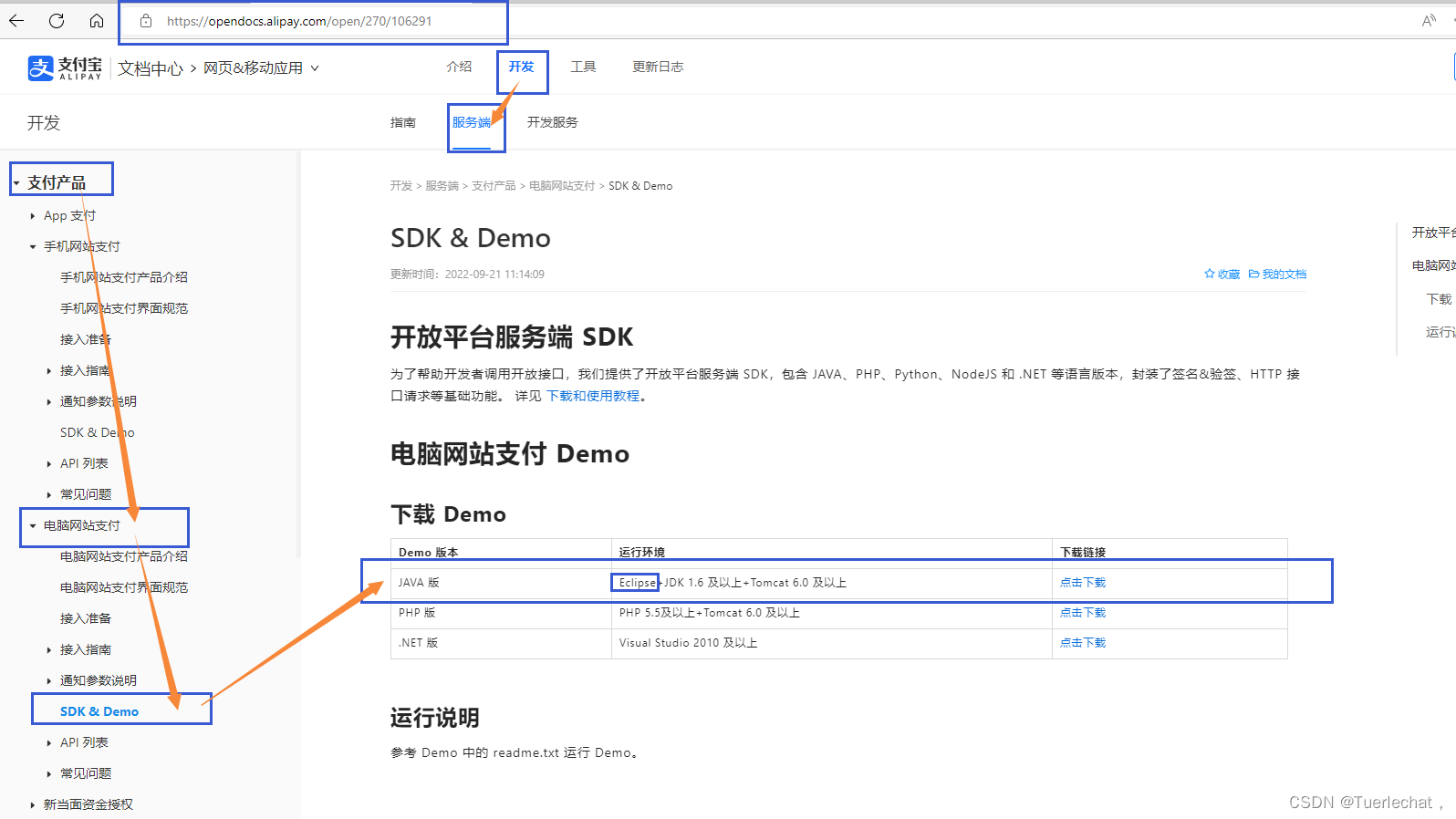Open the browser home page icon
Screen dimensions: 1456x819
pyautogui.click(x=97, y=20)
